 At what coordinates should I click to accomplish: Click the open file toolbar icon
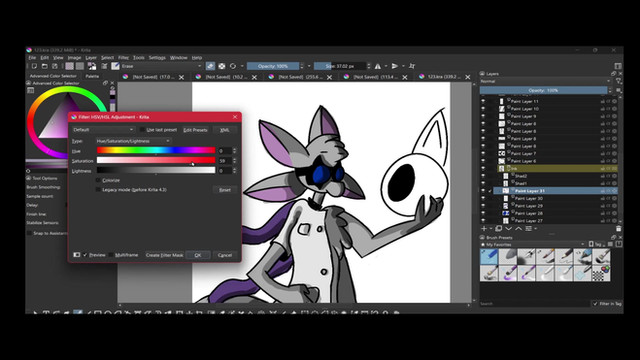44,66
